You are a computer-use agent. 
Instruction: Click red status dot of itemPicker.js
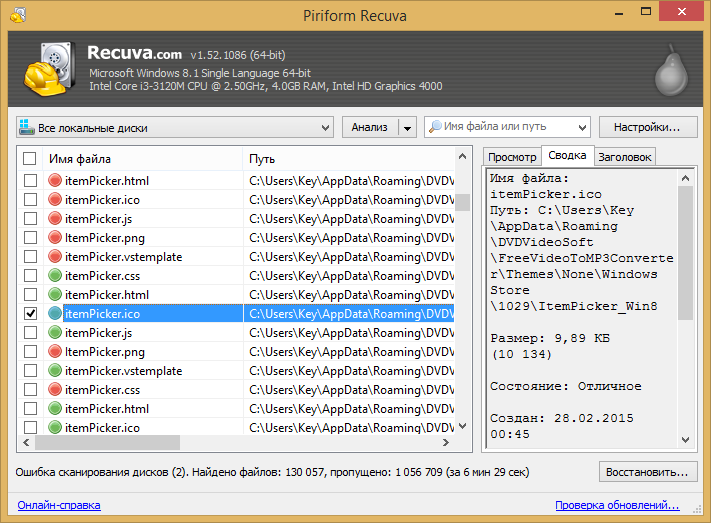tap(55, 219)
